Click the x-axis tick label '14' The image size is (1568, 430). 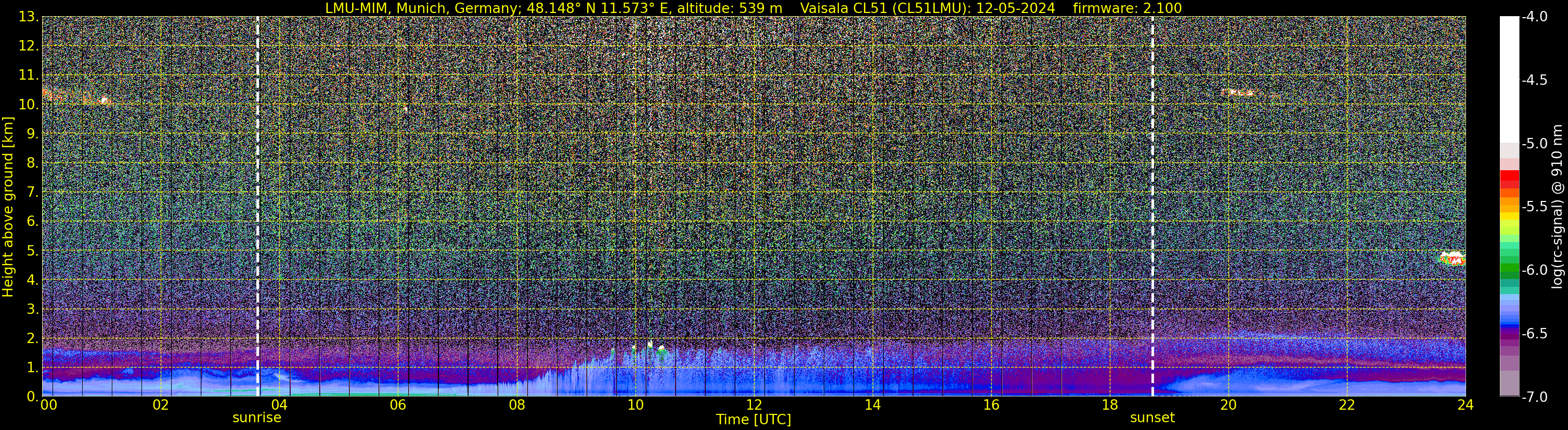872,405
